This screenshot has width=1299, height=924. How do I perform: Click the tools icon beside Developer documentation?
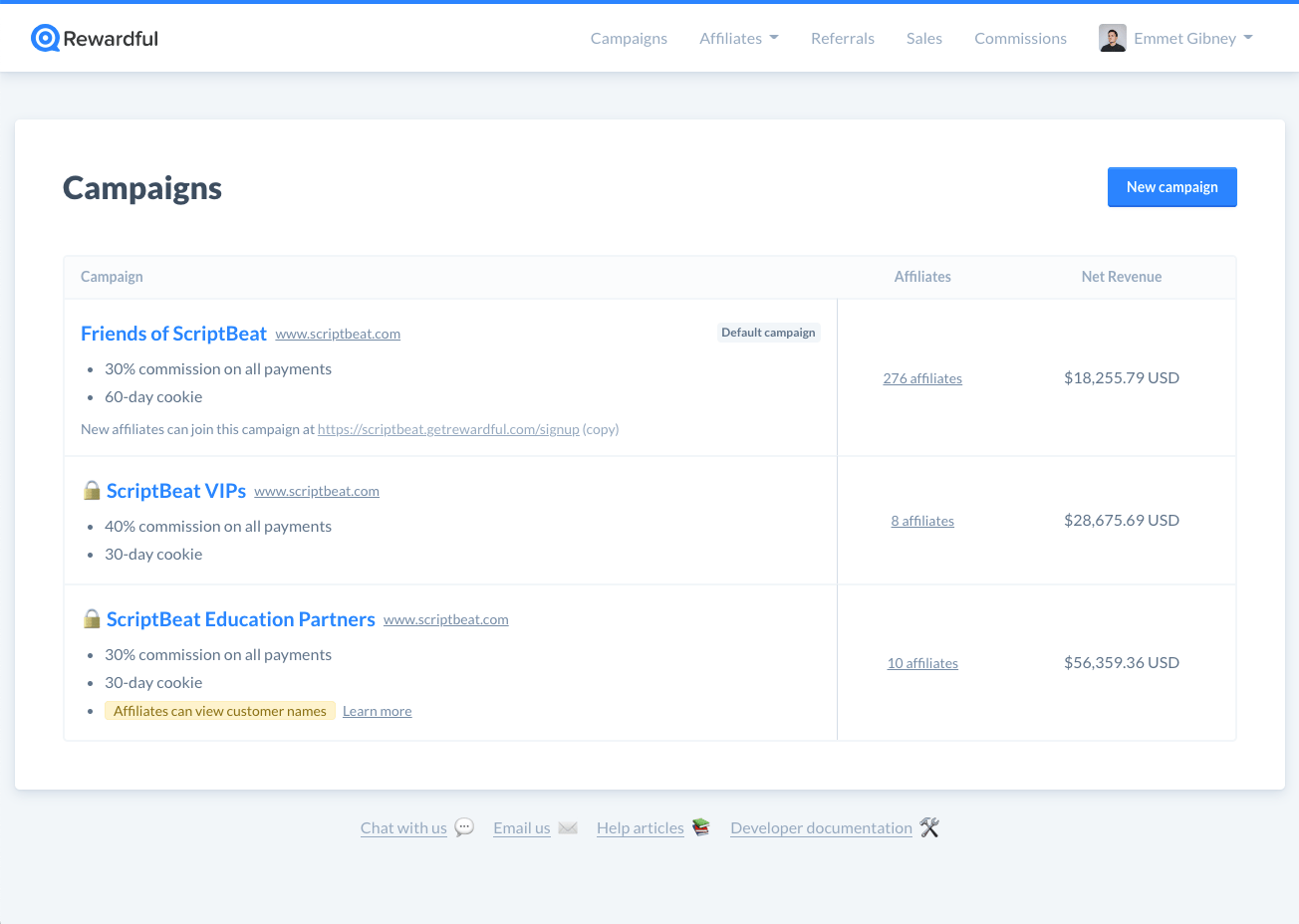(x=929, y=827)
